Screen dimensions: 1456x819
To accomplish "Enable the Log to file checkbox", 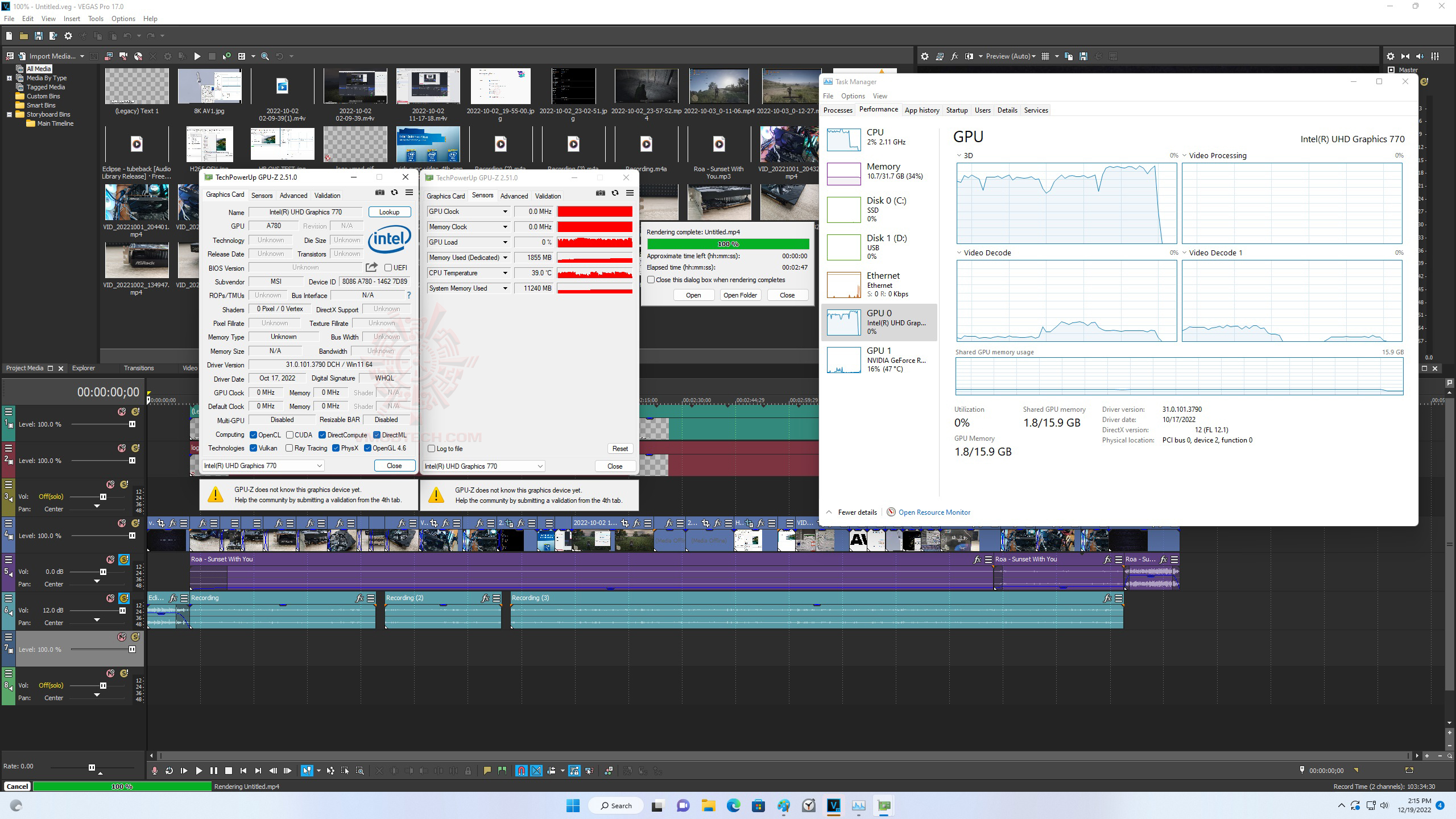I will pyautogui.click(x=432, y=449).
